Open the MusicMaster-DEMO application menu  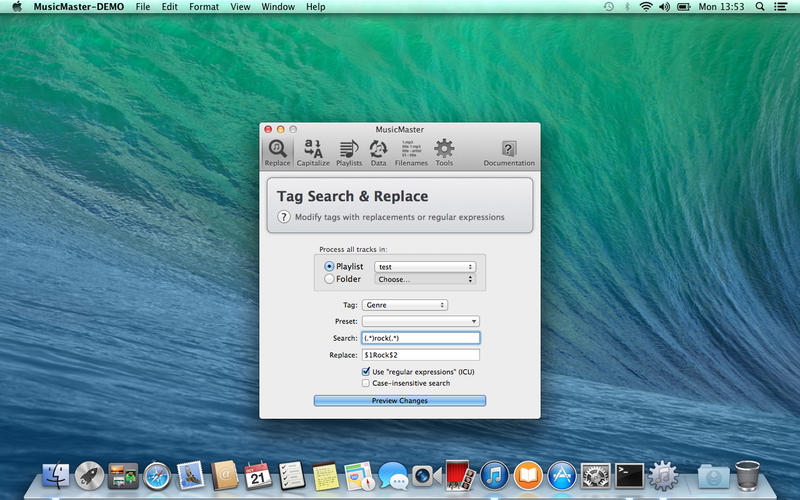[x=79, y=7]
